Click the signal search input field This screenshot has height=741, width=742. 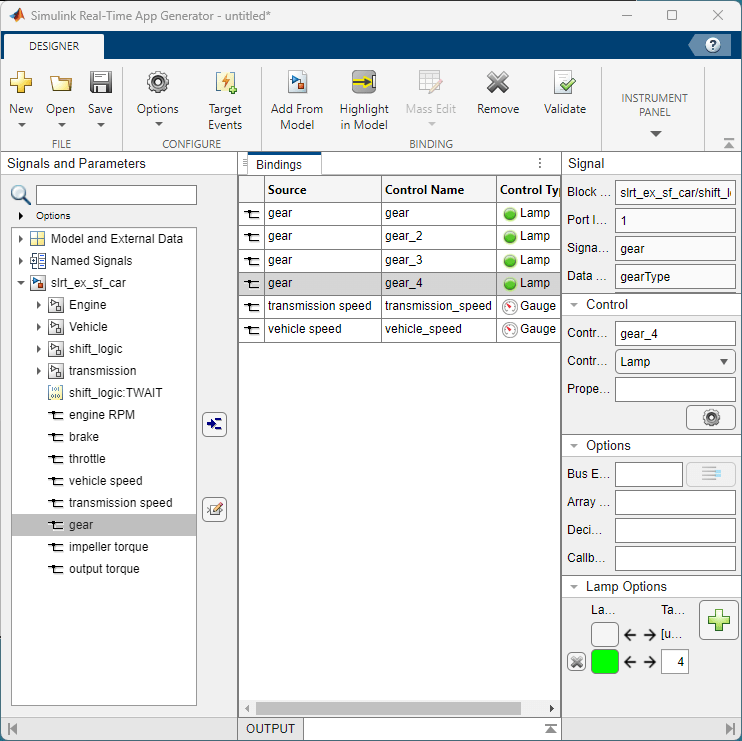pos(116,194)
